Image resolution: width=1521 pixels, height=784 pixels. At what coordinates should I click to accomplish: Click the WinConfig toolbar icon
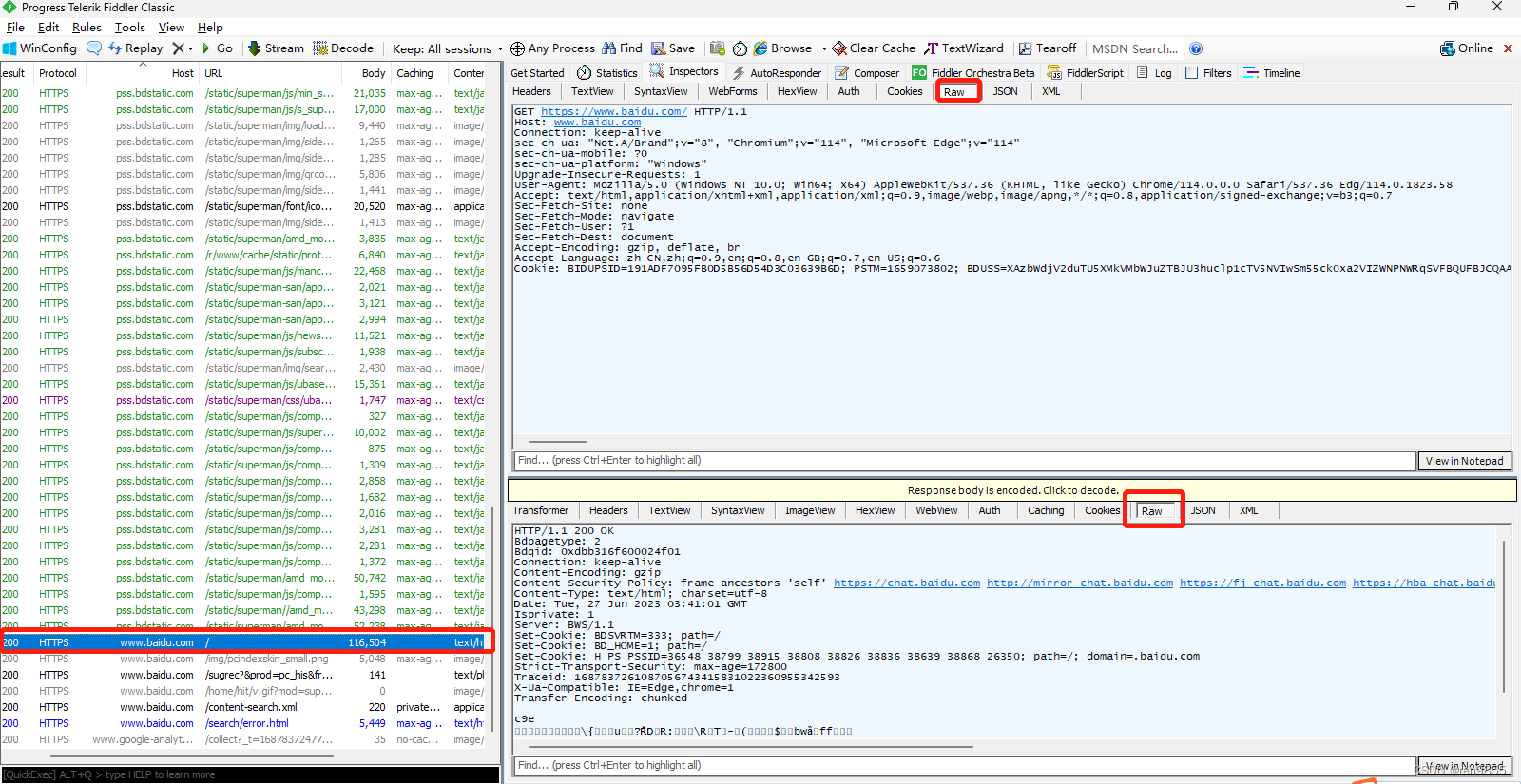pyautogui.click(x=10, y=48)
